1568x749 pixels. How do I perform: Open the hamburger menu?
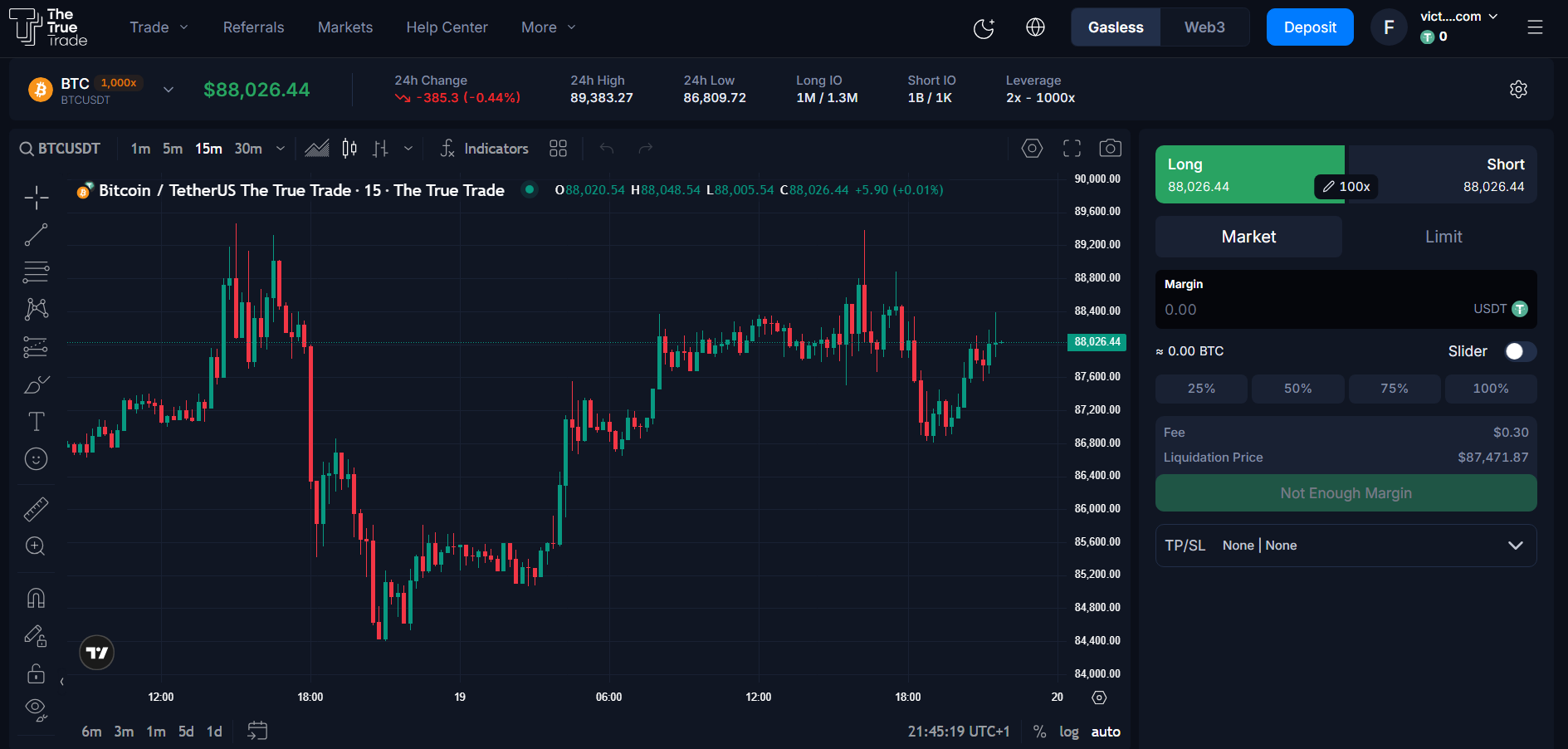pos(1535,27)
